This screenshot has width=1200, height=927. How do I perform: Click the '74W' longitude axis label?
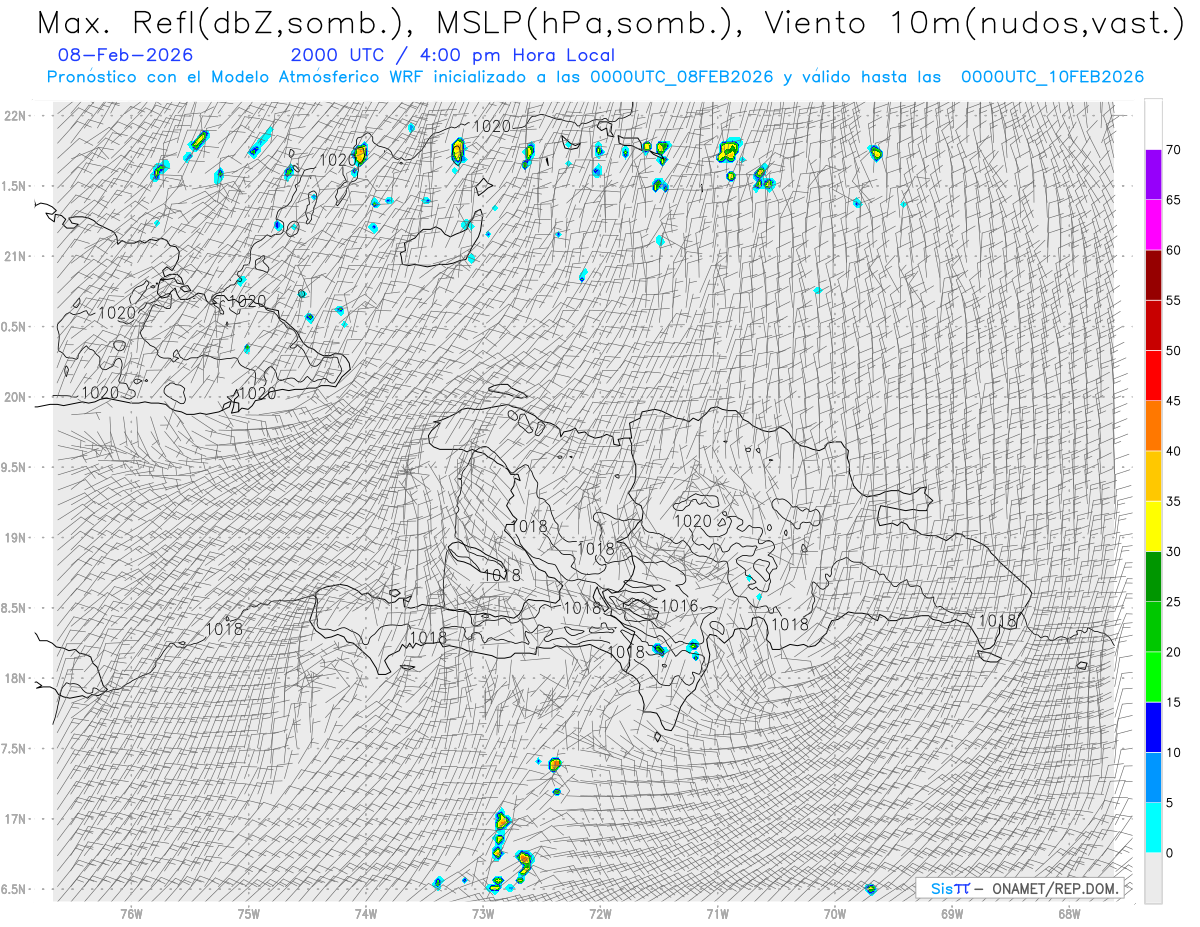pyautogui.click(x=366, y=913)
